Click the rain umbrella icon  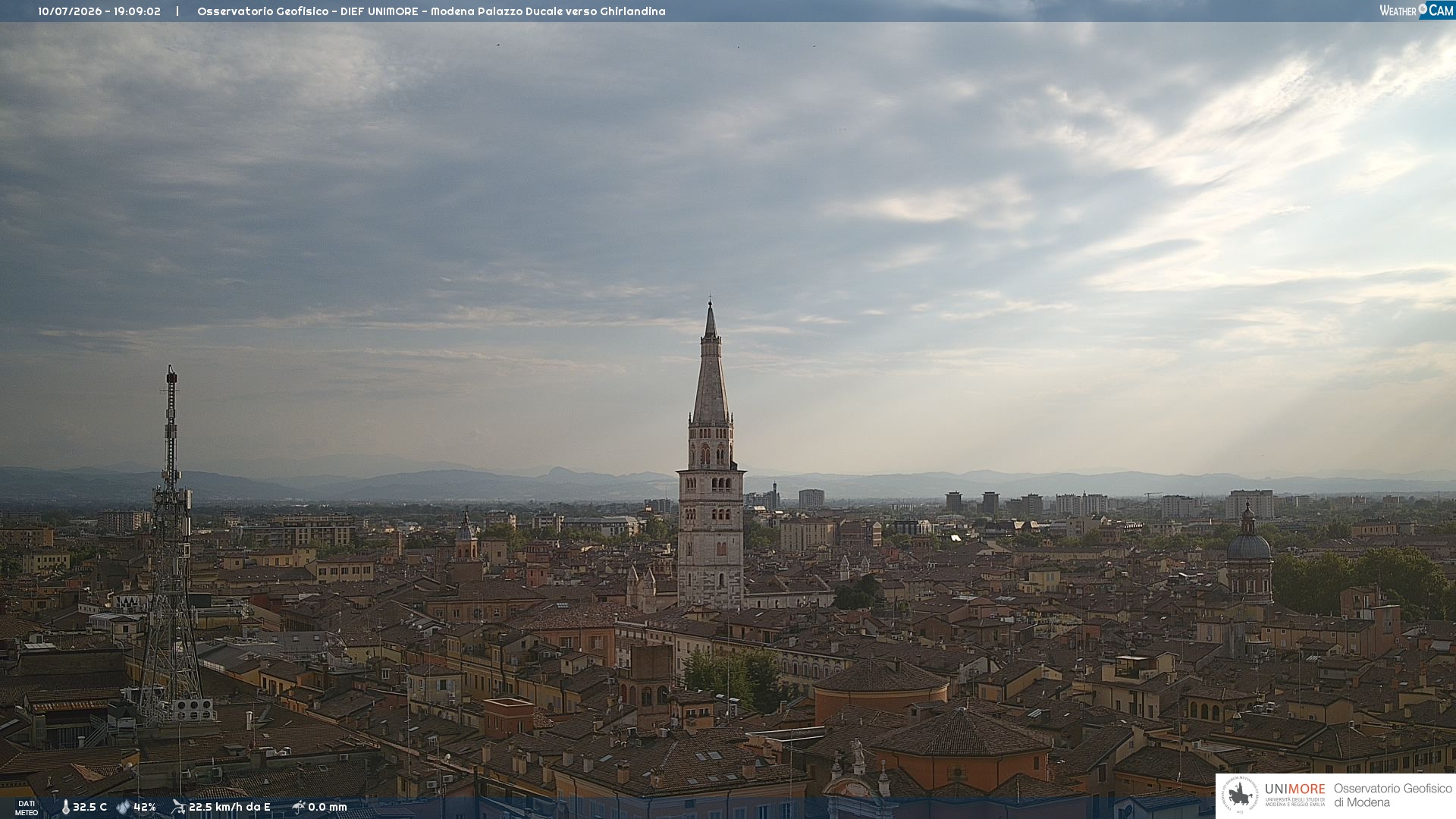tap(299, 807)
